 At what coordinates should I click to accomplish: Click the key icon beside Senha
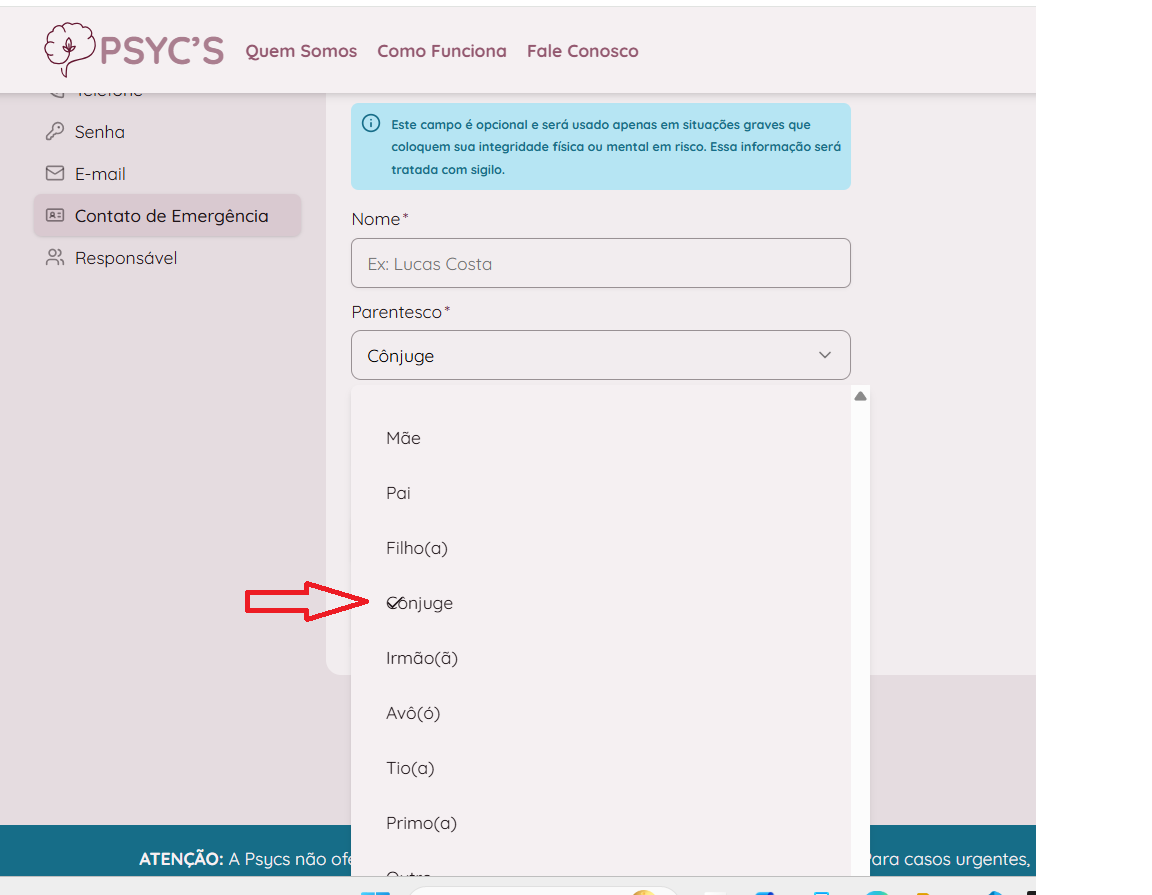coord(55,132)
